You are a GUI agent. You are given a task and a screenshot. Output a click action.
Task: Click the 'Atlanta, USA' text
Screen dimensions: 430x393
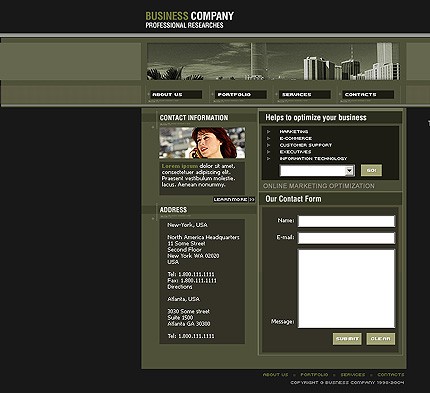(x=183, y=299)
